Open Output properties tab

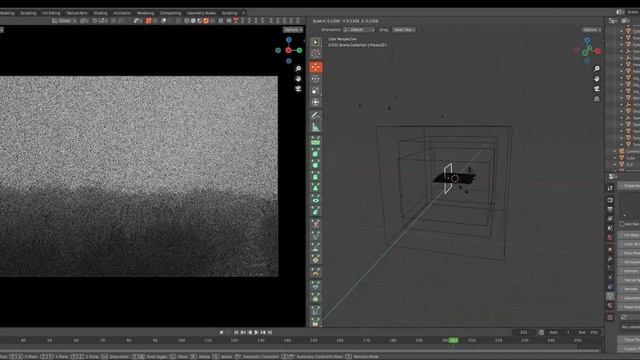click(x=610, y=209)
